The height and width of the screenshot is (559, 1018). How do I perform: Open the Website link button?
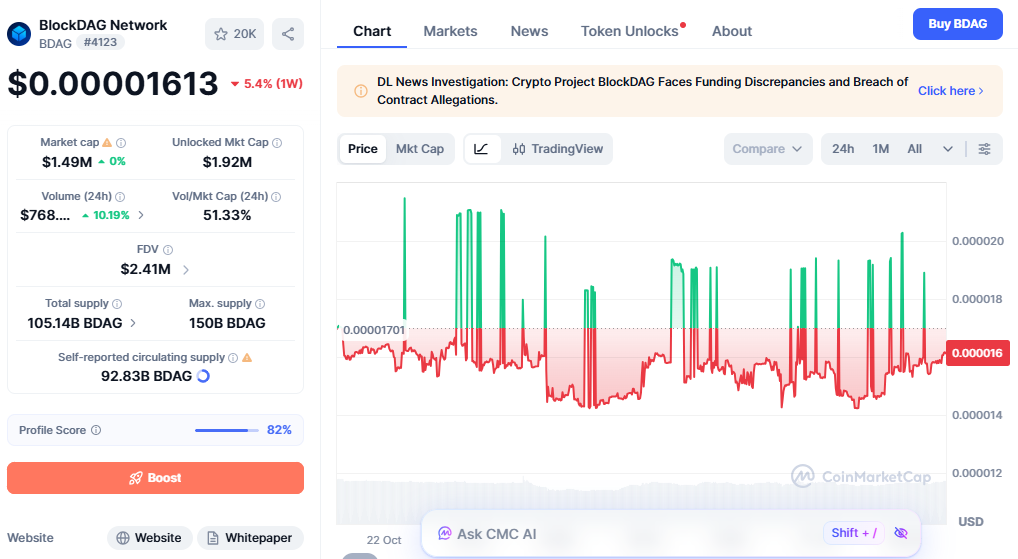point(149,538)
